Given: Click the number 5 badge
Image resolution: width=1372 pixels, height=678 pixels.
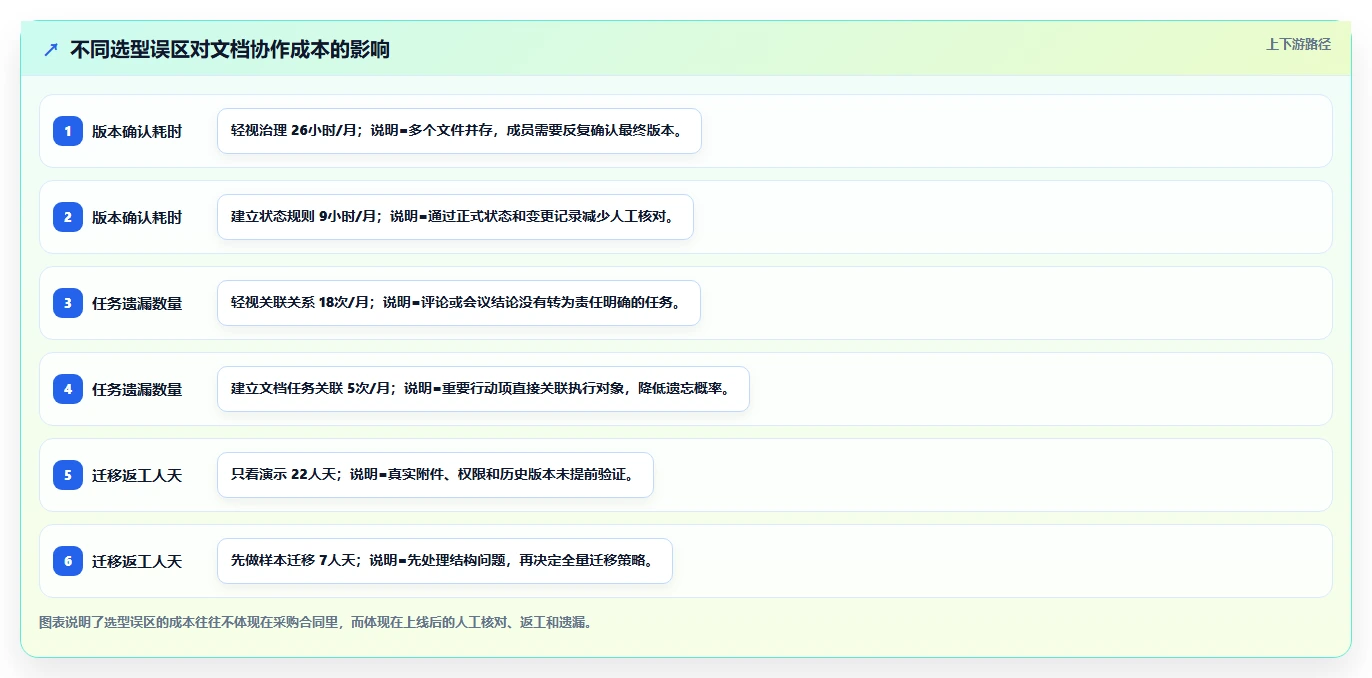Looking at the screenshot, I should point(68,475).
